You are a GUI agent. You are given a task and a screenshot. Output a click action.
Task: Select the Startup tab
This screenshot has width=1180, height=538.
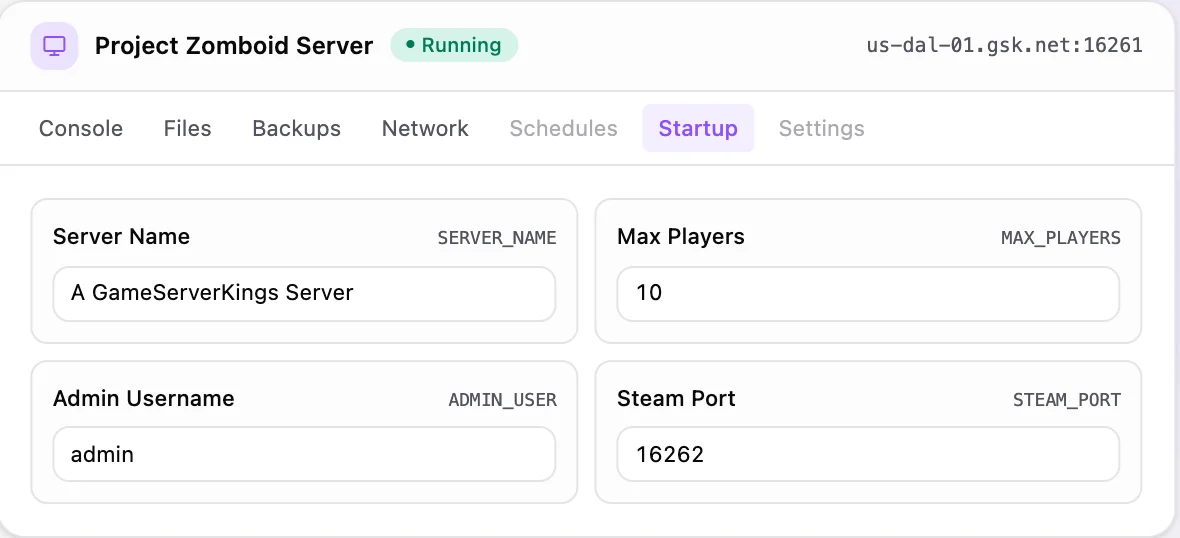tap(698, 128)
